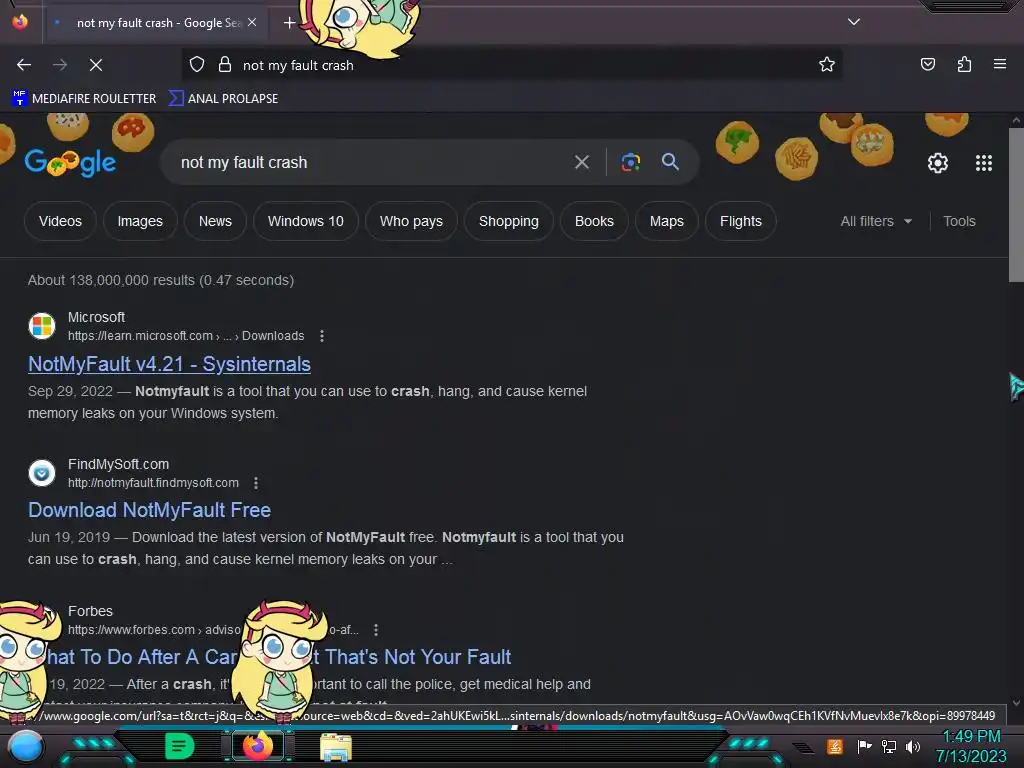Image resolution: width=1024 pixels, height=768 pixels.
Task: Open Google quick settings gear
Action: pyautogui.click(x=937, y=163)
